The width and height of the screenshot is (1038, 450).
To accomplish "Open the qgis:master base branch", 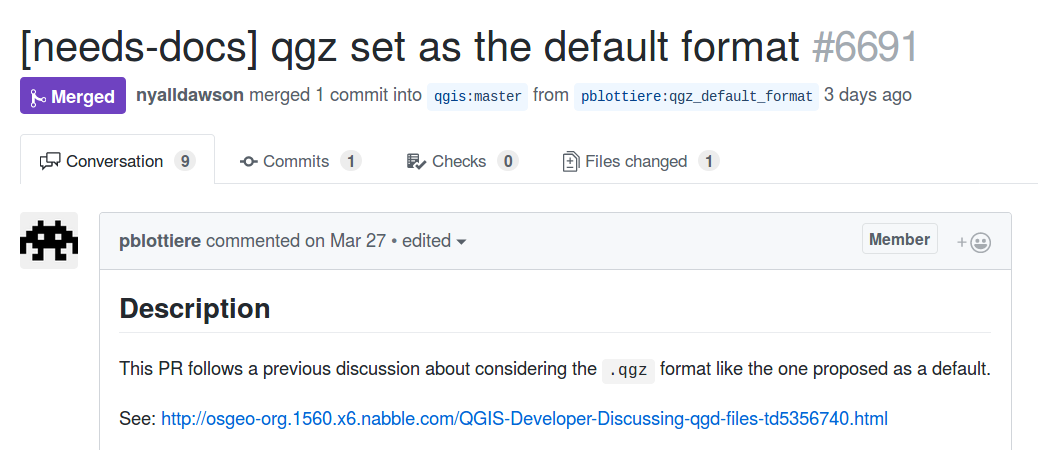I will [477, 97].
